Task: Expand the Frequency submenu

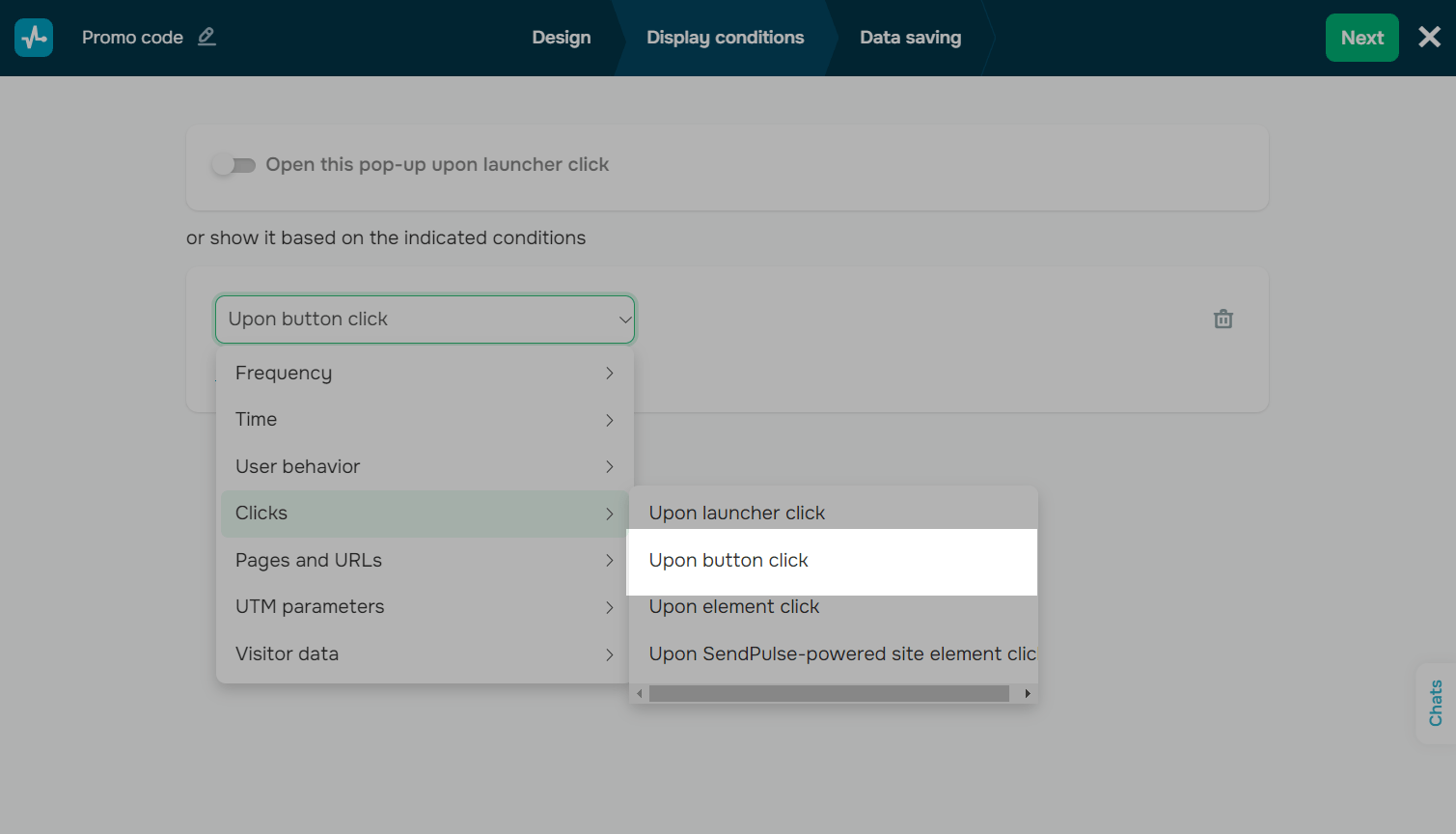Action: [425, 374]
